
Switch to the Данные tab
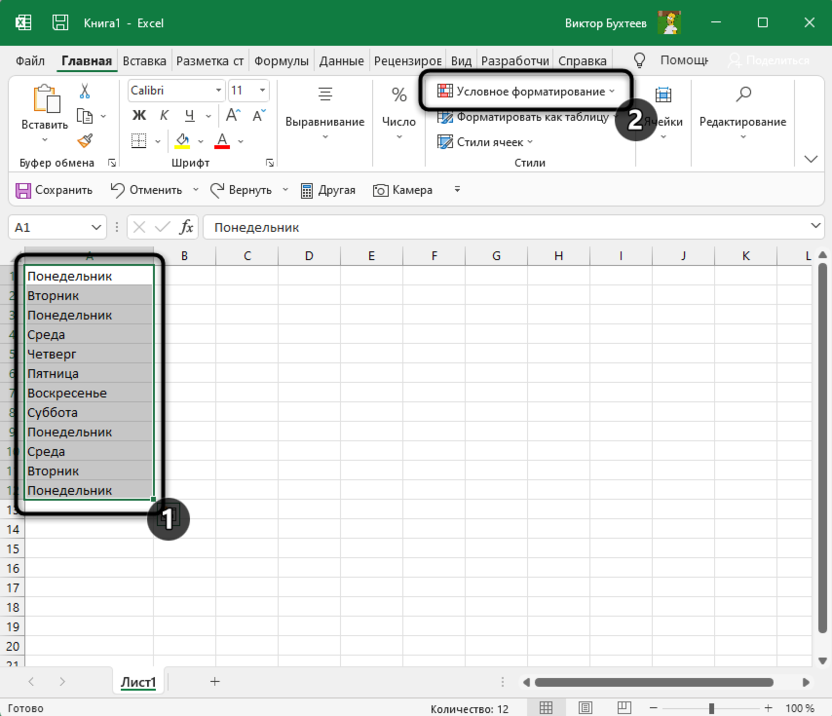[x=341, y=61]
